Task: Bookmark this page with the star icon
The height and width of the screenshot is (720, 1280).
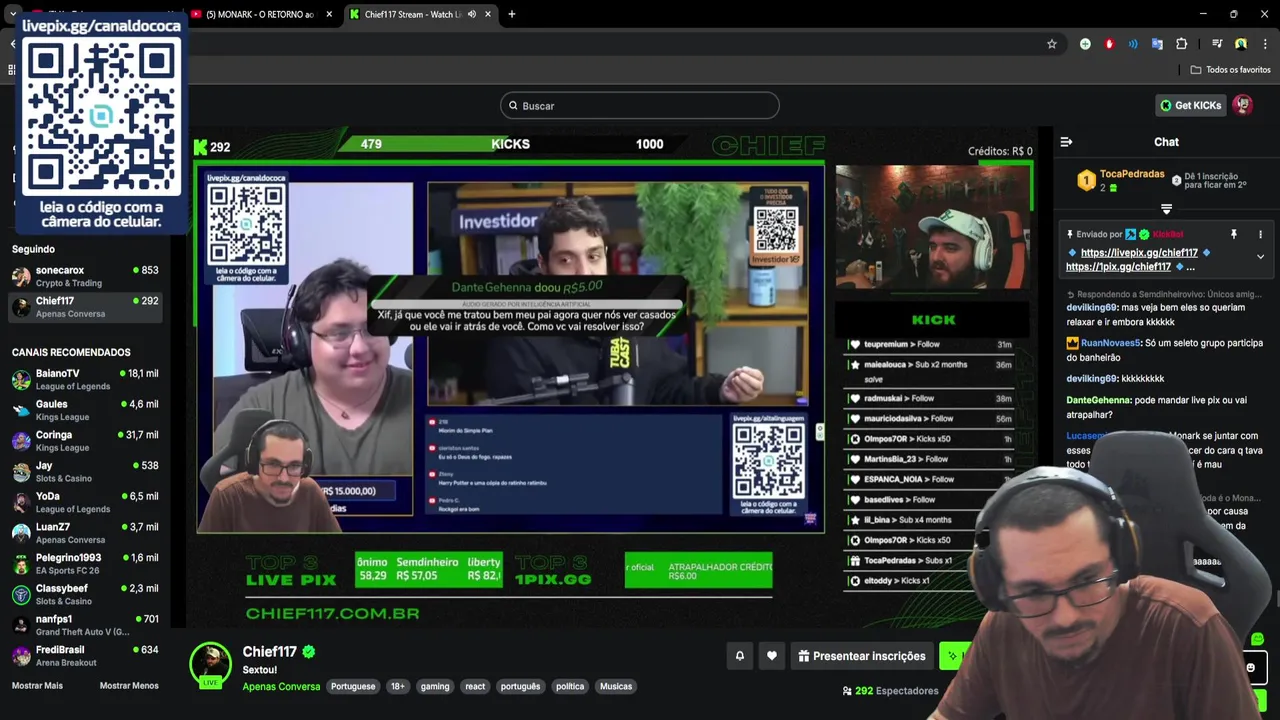Action: point(1052,44)
